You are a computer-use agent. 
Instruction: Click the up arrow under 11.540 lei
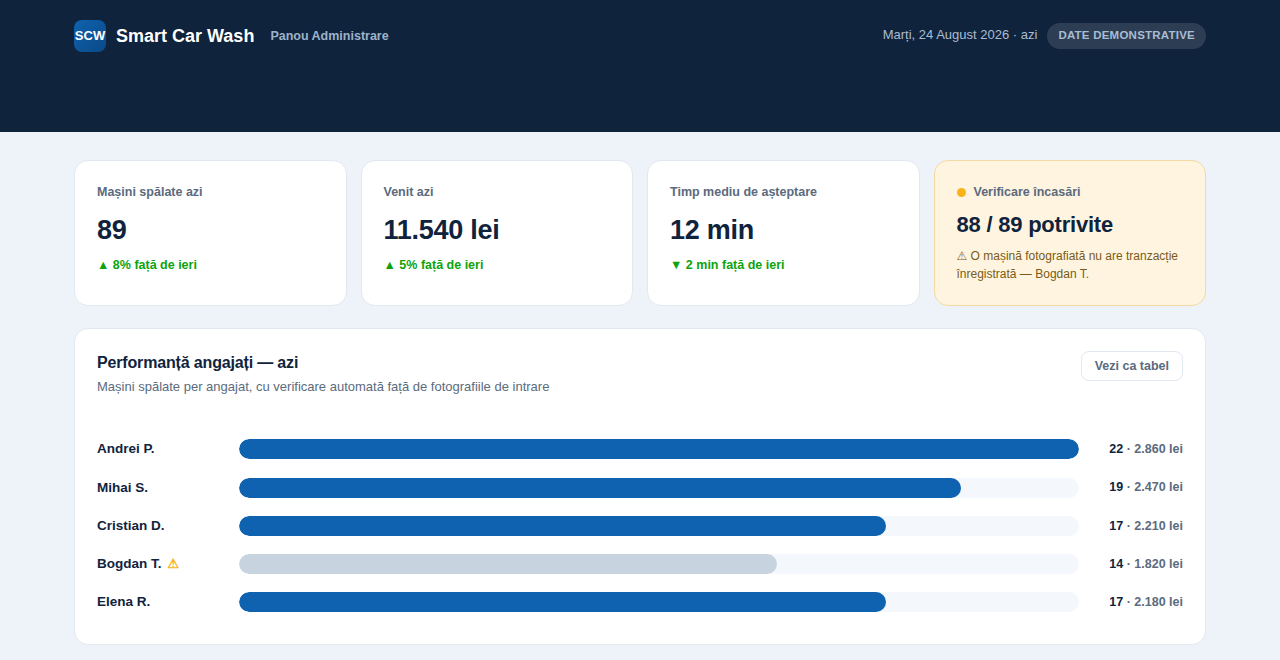[389, 265]
